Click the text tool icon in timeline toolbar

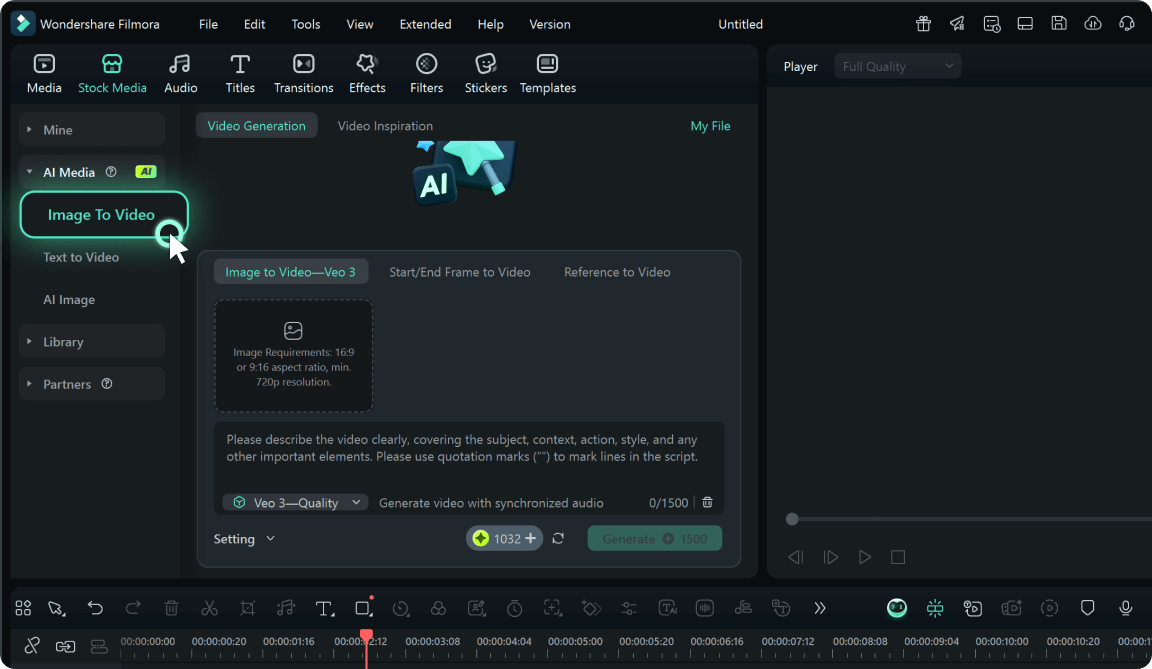pyautogui.click(x=324, y=608)
